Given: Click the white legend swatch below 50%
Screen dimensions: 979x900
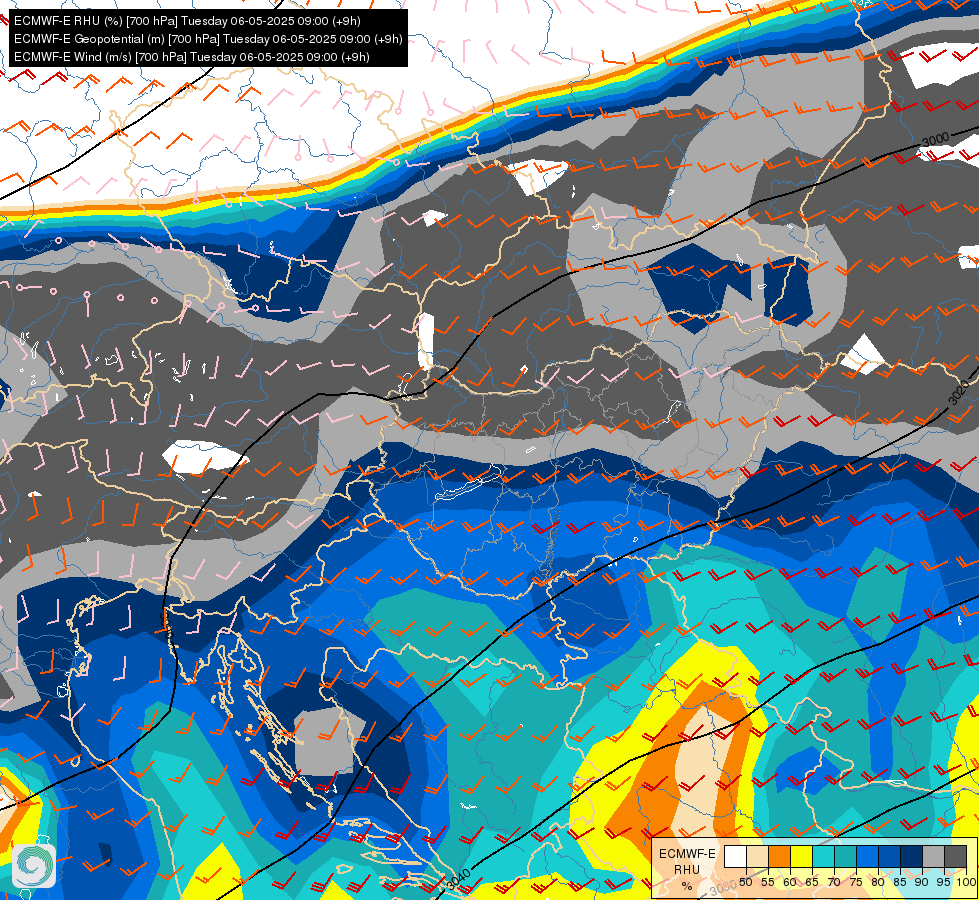Looking at the screenshot, I should coord(735,856).
